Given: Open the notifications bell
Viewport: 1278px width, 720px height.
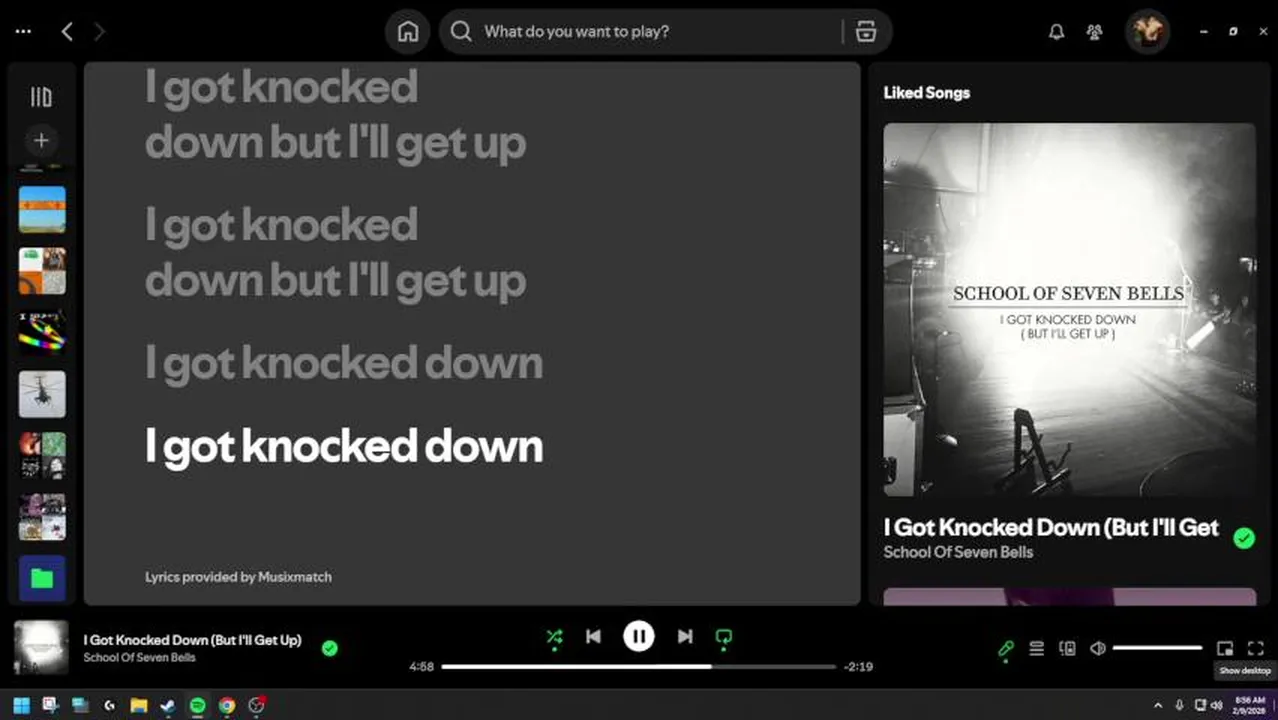Looking at the screenshot, I should pyautogui.click(x=1056, y=32).
